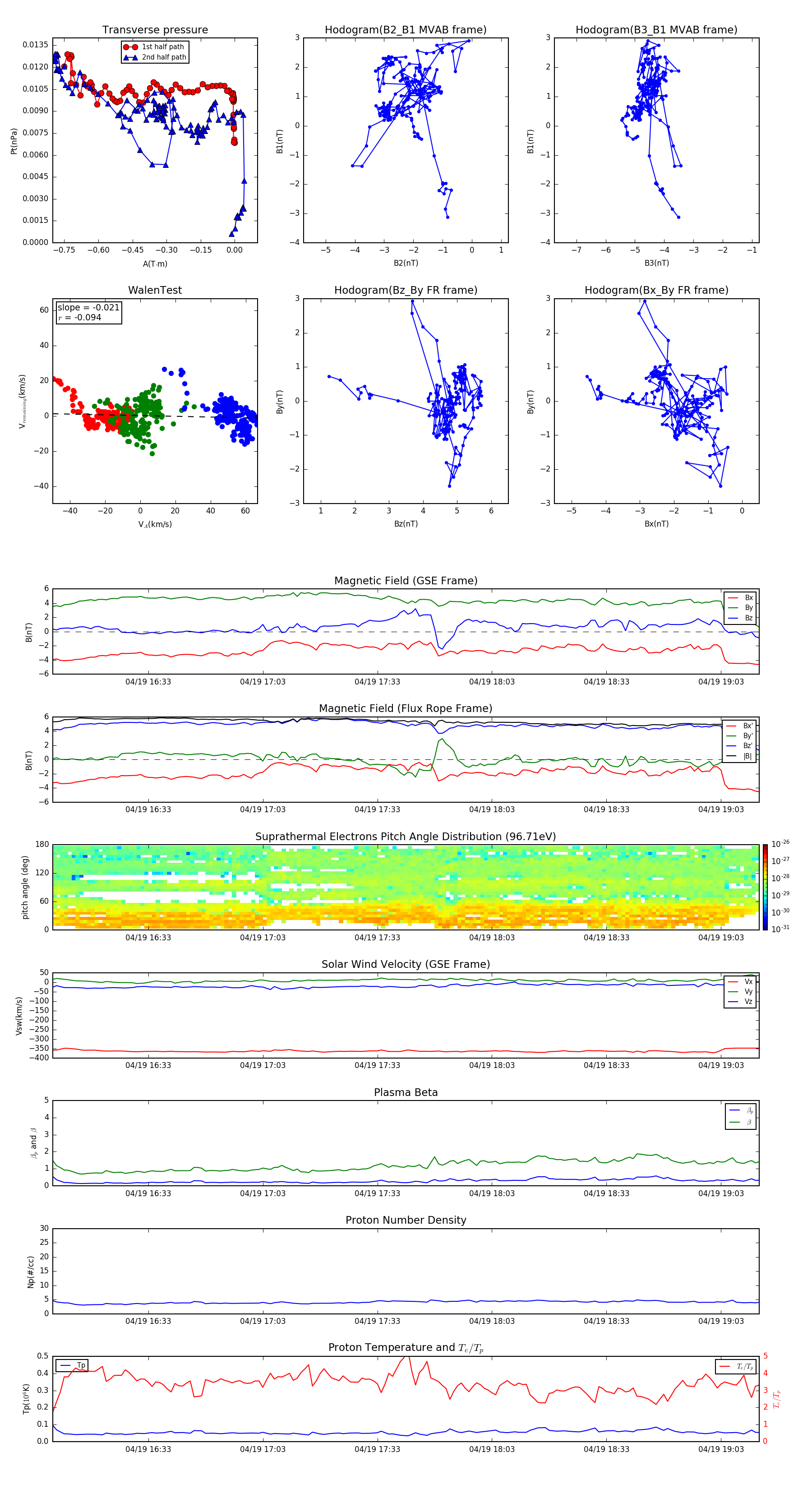This screenshot has width=812, height=1489.
Task: Click the 'Transverse pressure' plot title
Action: click(x=155, y=29)
